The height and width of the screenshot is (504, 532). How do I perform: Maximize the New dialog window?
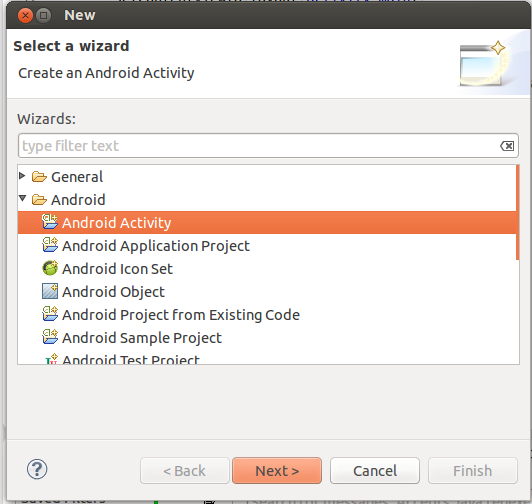(43, 15)
